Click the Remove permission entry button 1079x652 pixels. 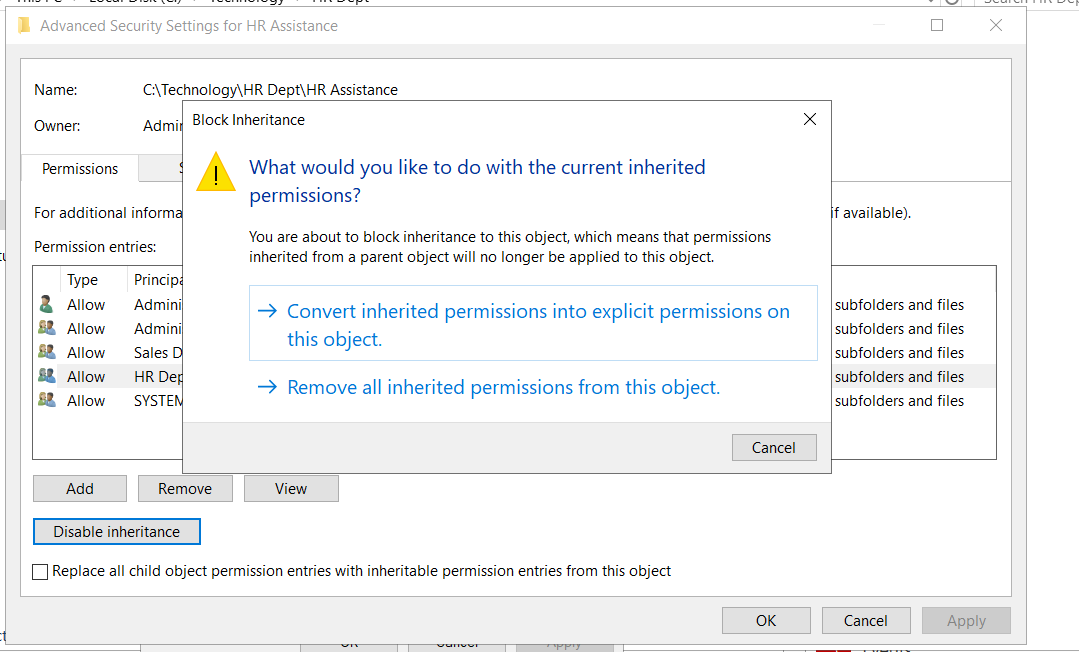click(x=185, y=489)
